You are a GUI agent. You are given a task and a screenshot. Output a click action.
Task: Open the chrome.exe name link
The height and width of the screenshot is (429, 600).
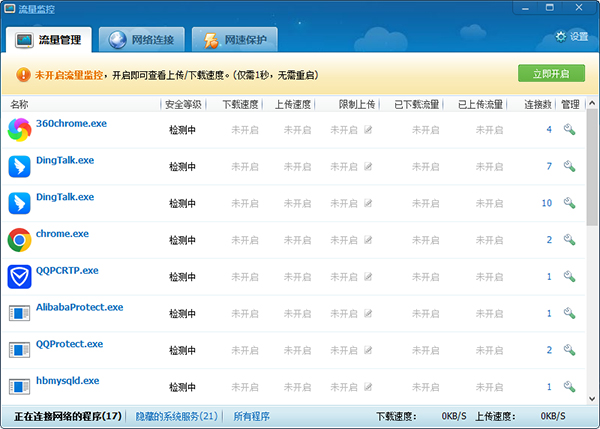click(62, 233)
